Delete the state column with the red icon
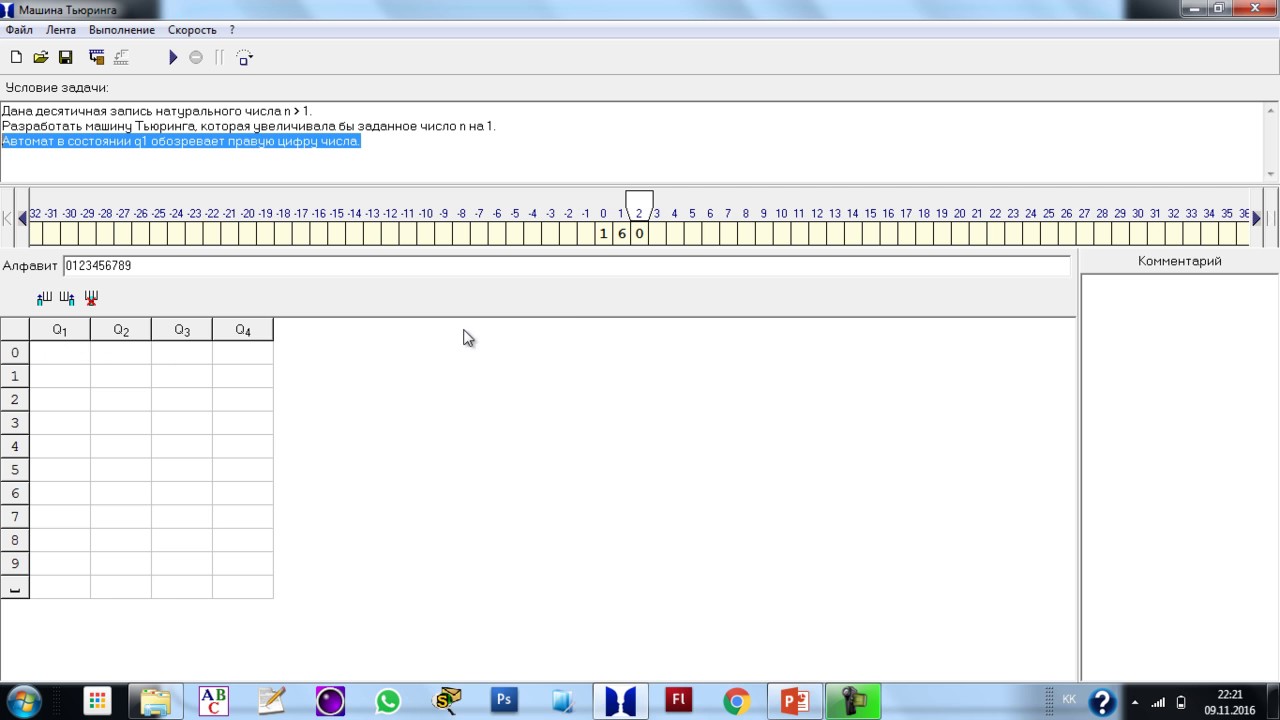The width and height of the screenshot is (1280, 720). click(x=91, y=298)
